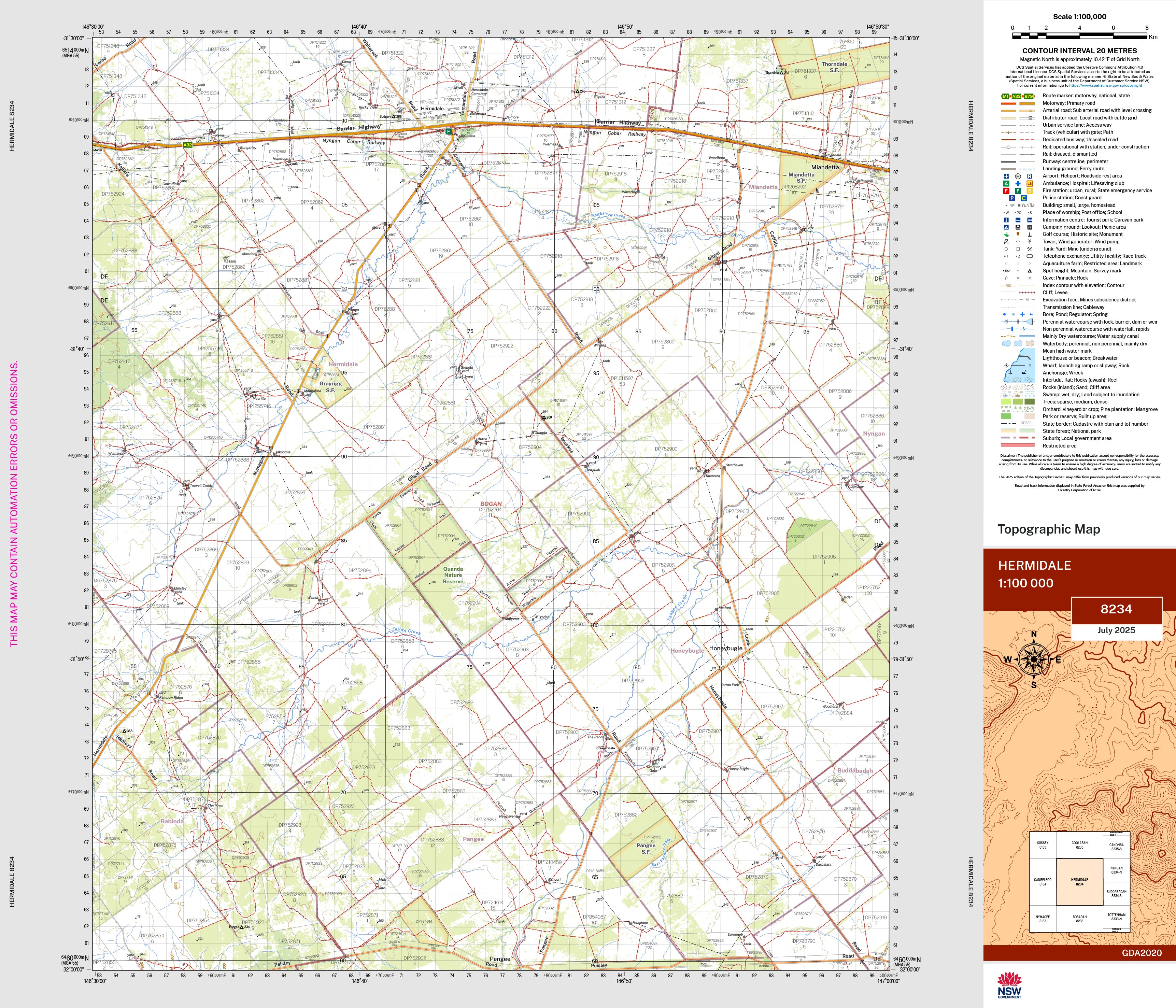Select the BOBADAH 8233 index cell

click(1079, 919)
